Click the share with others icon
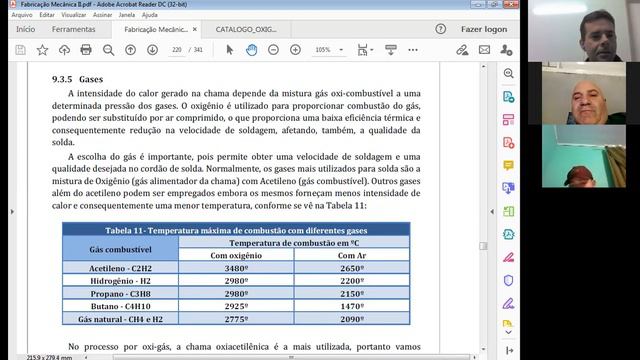640x360 pixels. point(506,50)
